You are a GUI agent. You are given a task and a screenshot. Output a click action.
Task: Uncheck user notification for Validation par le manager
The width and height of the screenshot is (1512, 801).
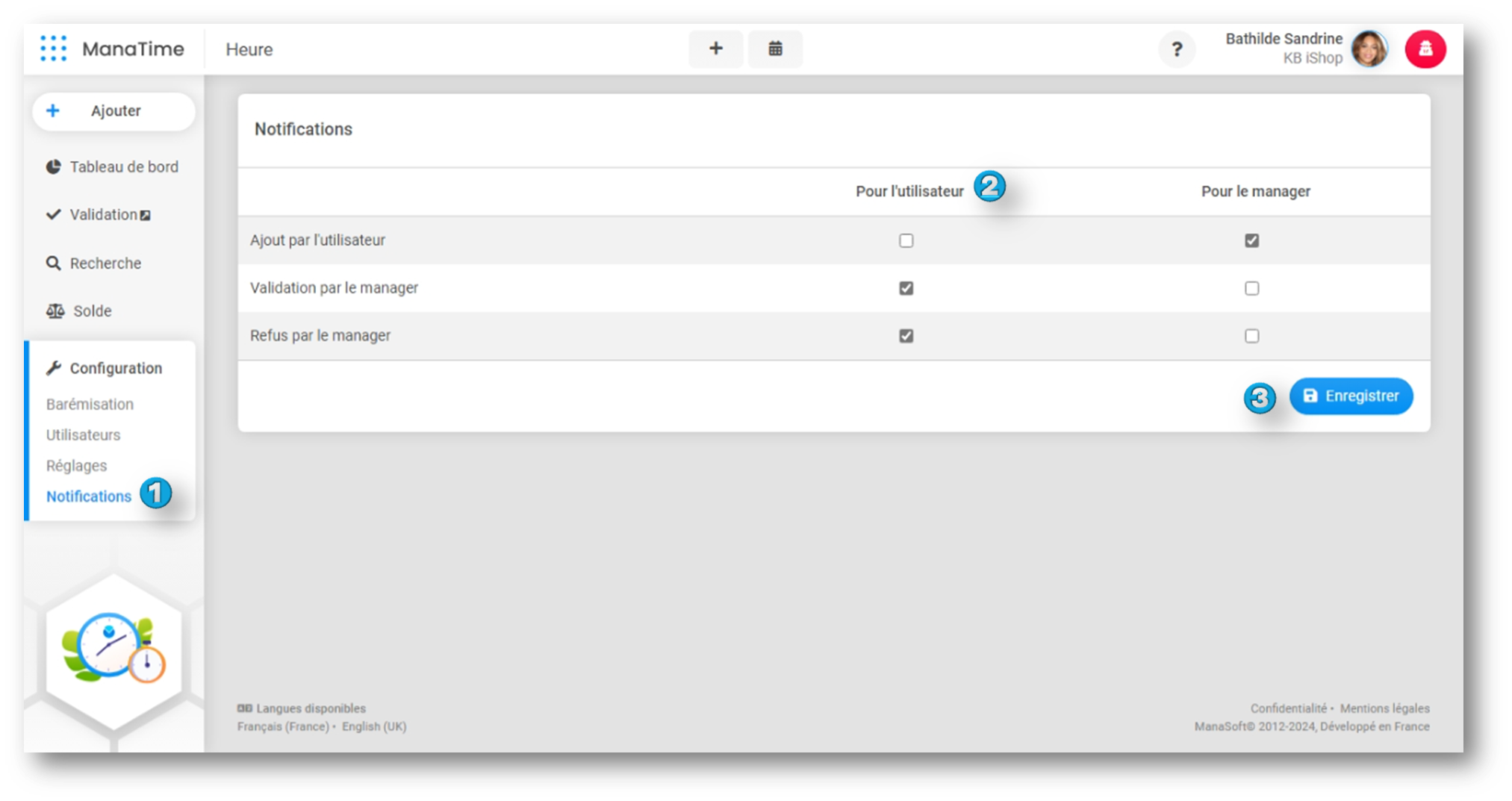906,288
